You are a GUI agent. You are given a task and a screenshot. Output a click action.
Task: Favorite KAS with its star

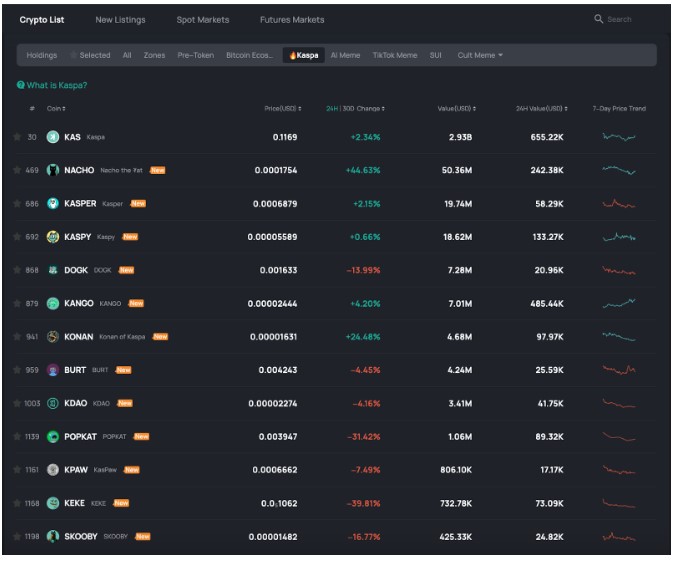point(17,137)
